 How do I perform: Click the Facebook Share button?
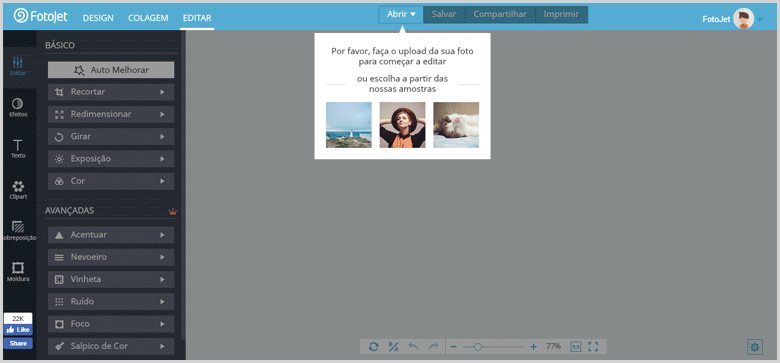point(18,344)
